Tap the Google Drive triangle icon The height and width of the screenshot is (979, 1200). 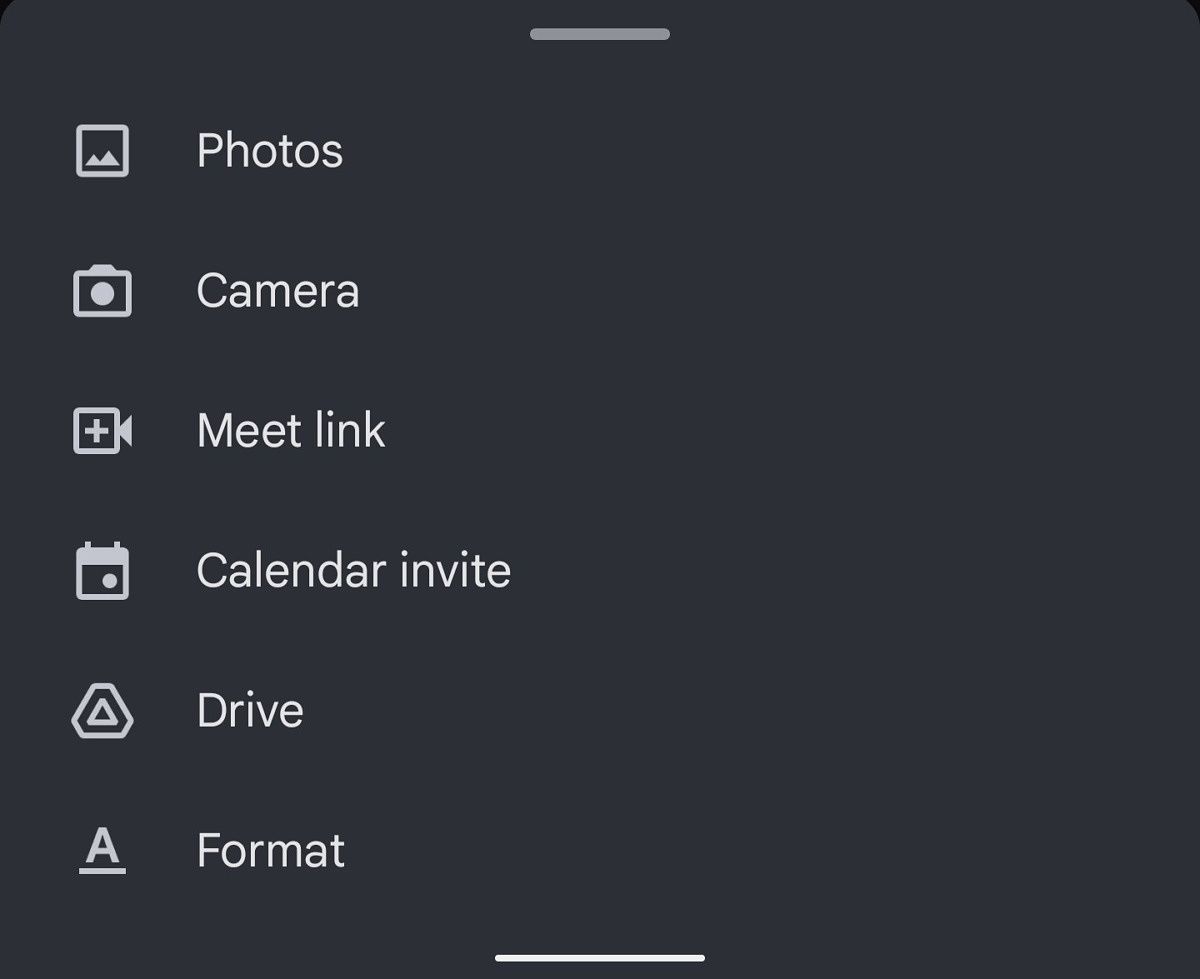(102, 710)
